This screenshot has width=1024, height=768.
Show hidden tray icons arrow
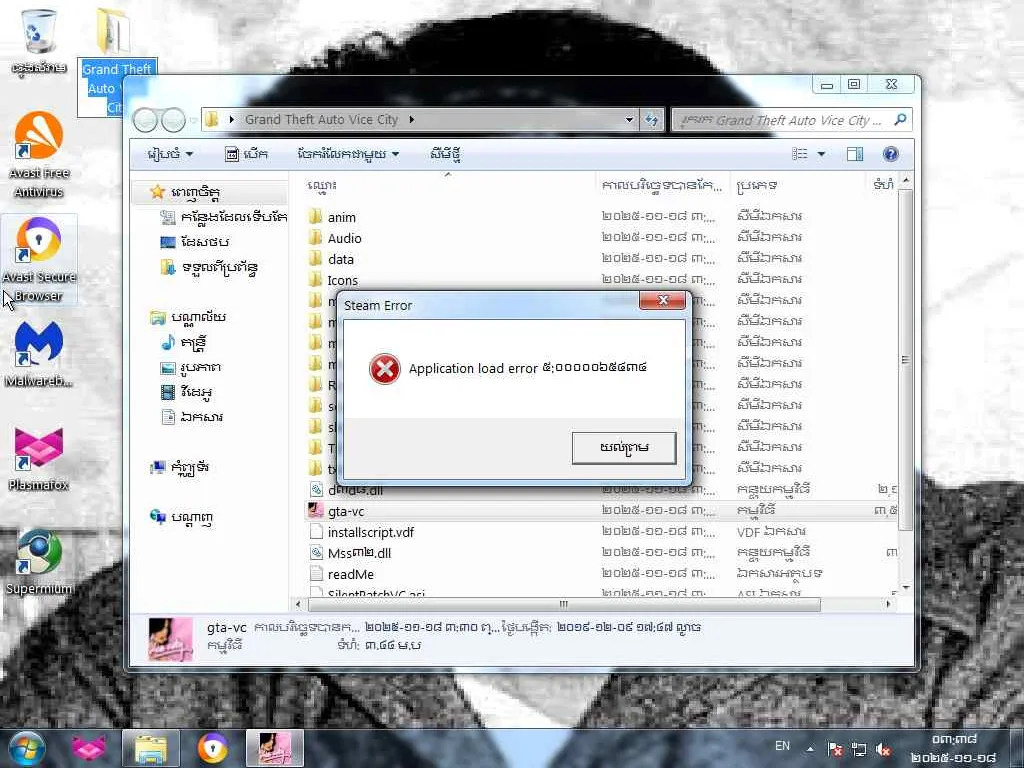click(810, 749)
